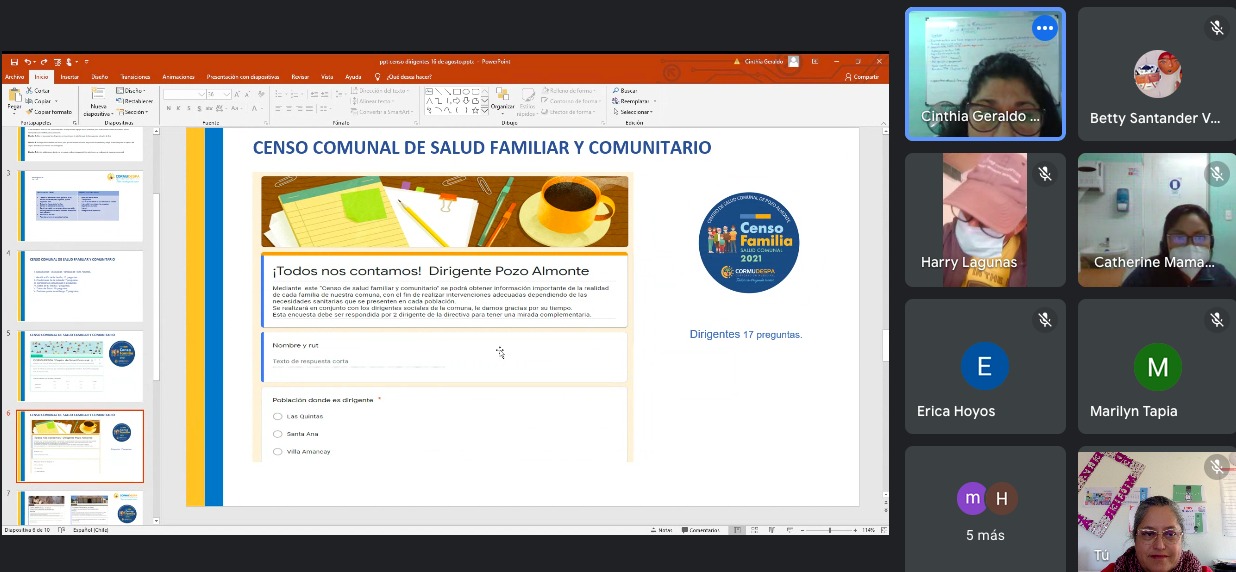Open the Presentación con diapositivas tab
The height and width of the screenshot is (572, 1236).
tap(243, 77)
